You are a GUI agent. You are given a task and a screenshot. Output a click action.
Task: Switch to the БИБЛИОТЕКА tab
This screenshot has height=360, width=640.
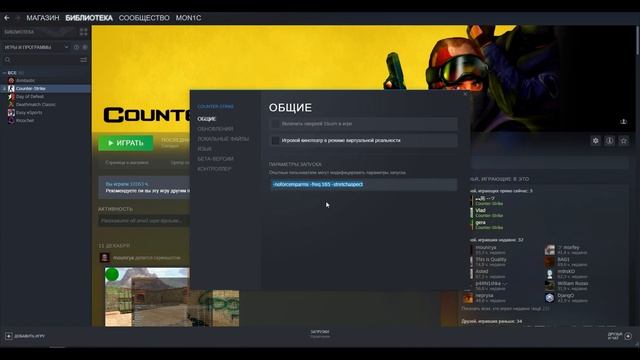tap(89, 18)
